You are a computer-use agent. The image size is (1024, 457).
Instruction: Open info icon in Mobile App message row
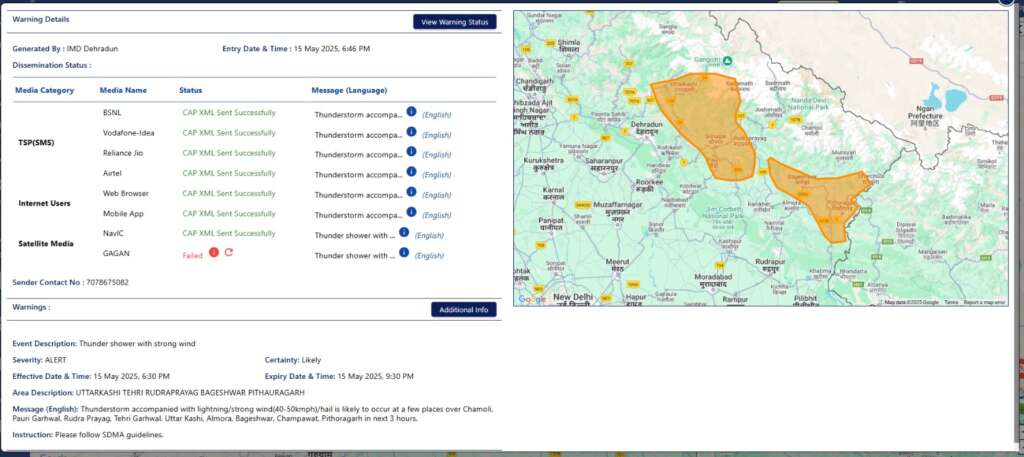pyautogui.click(x=411, y=212)
